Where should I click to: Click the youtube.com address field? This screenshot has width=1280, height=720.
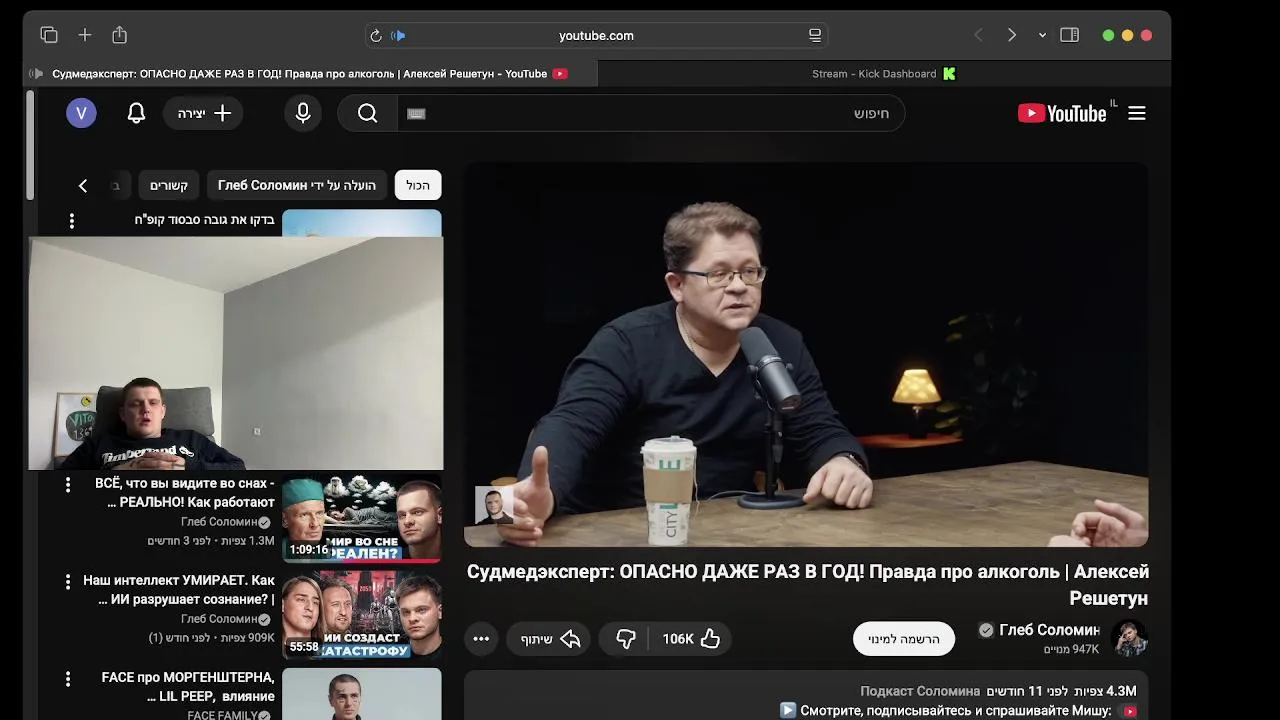pyautogui.click(x=596, y=36)
